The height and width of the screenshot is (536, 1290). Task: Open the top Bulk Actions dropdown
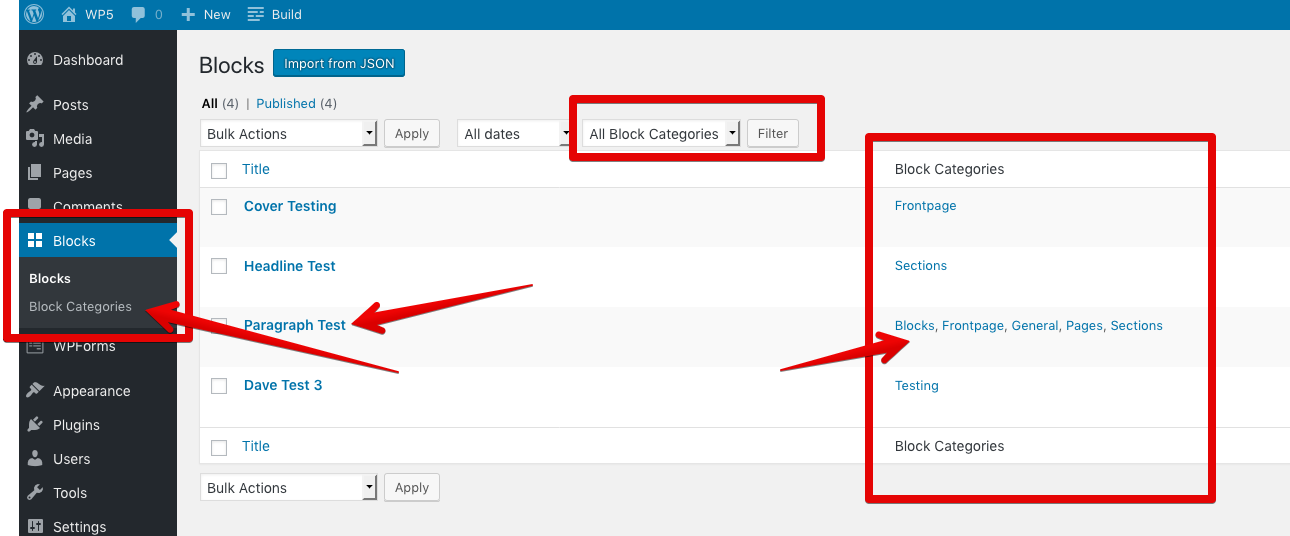[x=288, y=134]
